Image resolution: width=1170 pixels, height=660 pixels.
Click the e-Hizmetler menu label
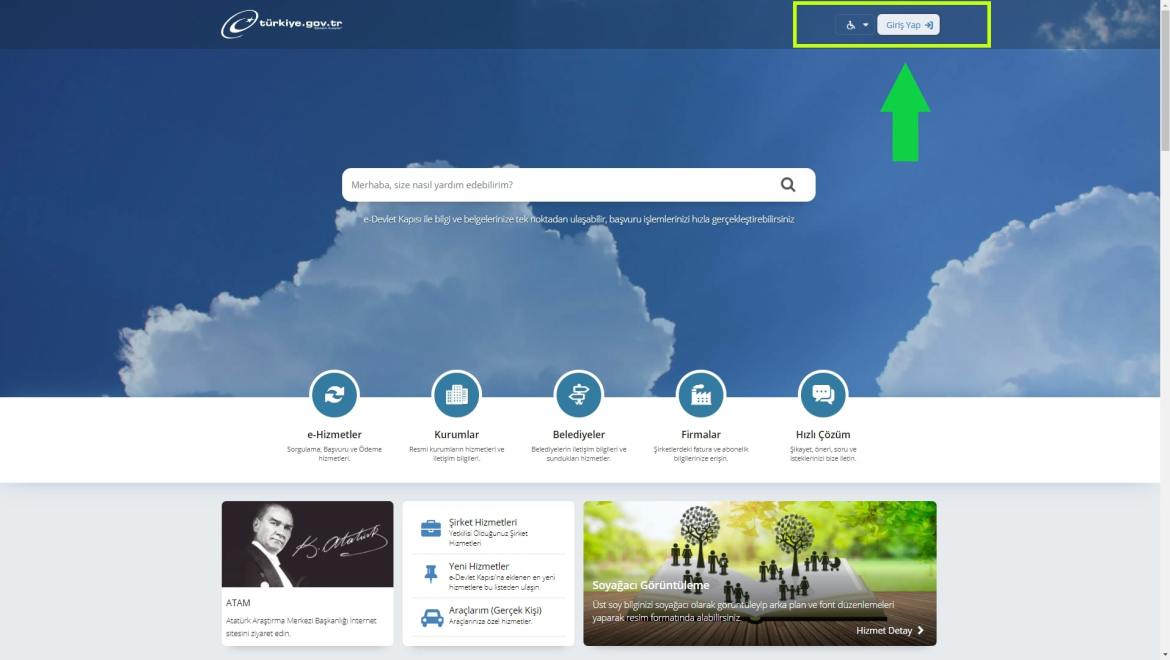(x=334, y=435)
